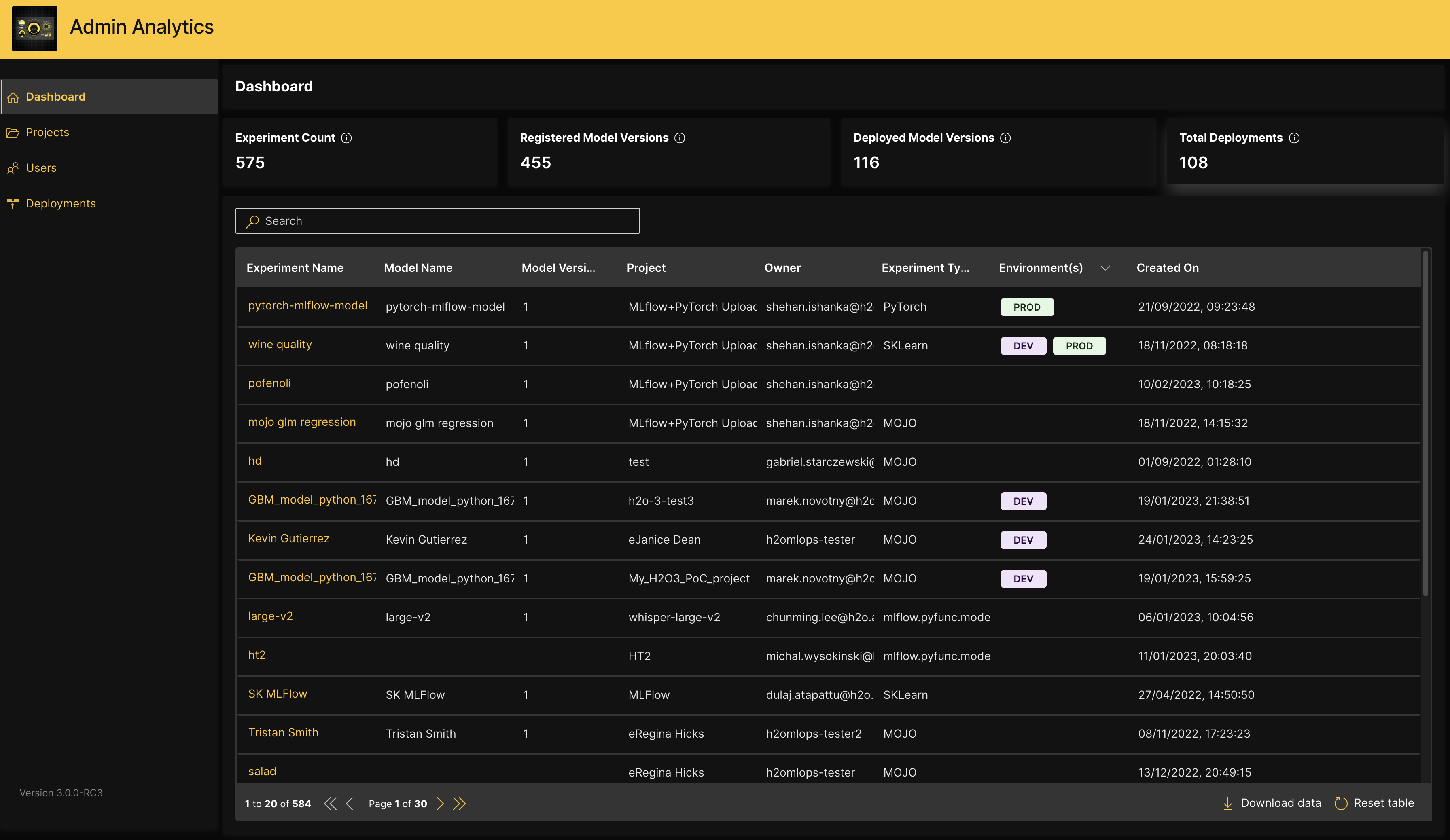Click the info icon beside Registered Model Versions
This screenshot has width=1450, height=840.
pyautogui.click(x=680, y=138)
